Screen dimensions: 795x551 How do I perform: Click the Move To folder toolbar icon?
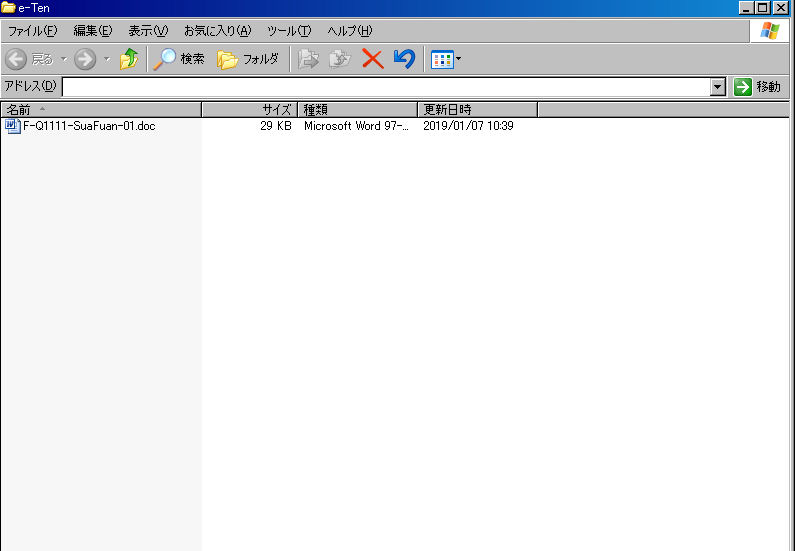pos(308,59)
